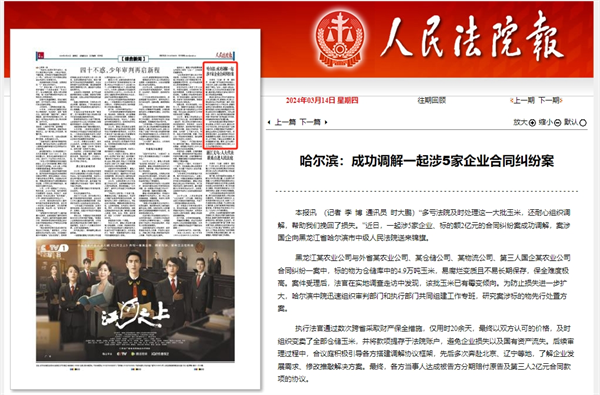Image resolution: width=600 pixels, height=395 pixels.
Task: Open the 下一期 next issue link
Action: (x=549, y=101)
